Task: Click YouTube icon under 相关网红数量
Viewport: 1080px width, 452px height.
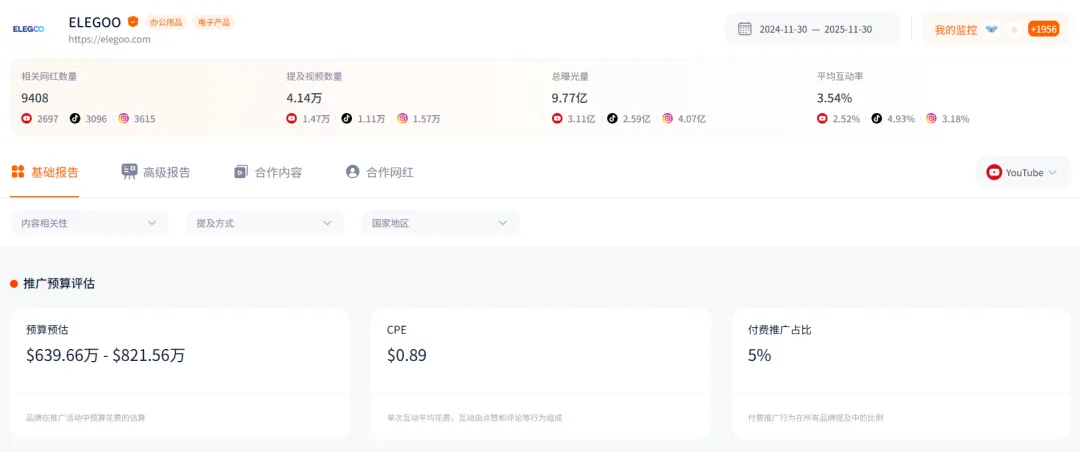Action: coord(27,119)
